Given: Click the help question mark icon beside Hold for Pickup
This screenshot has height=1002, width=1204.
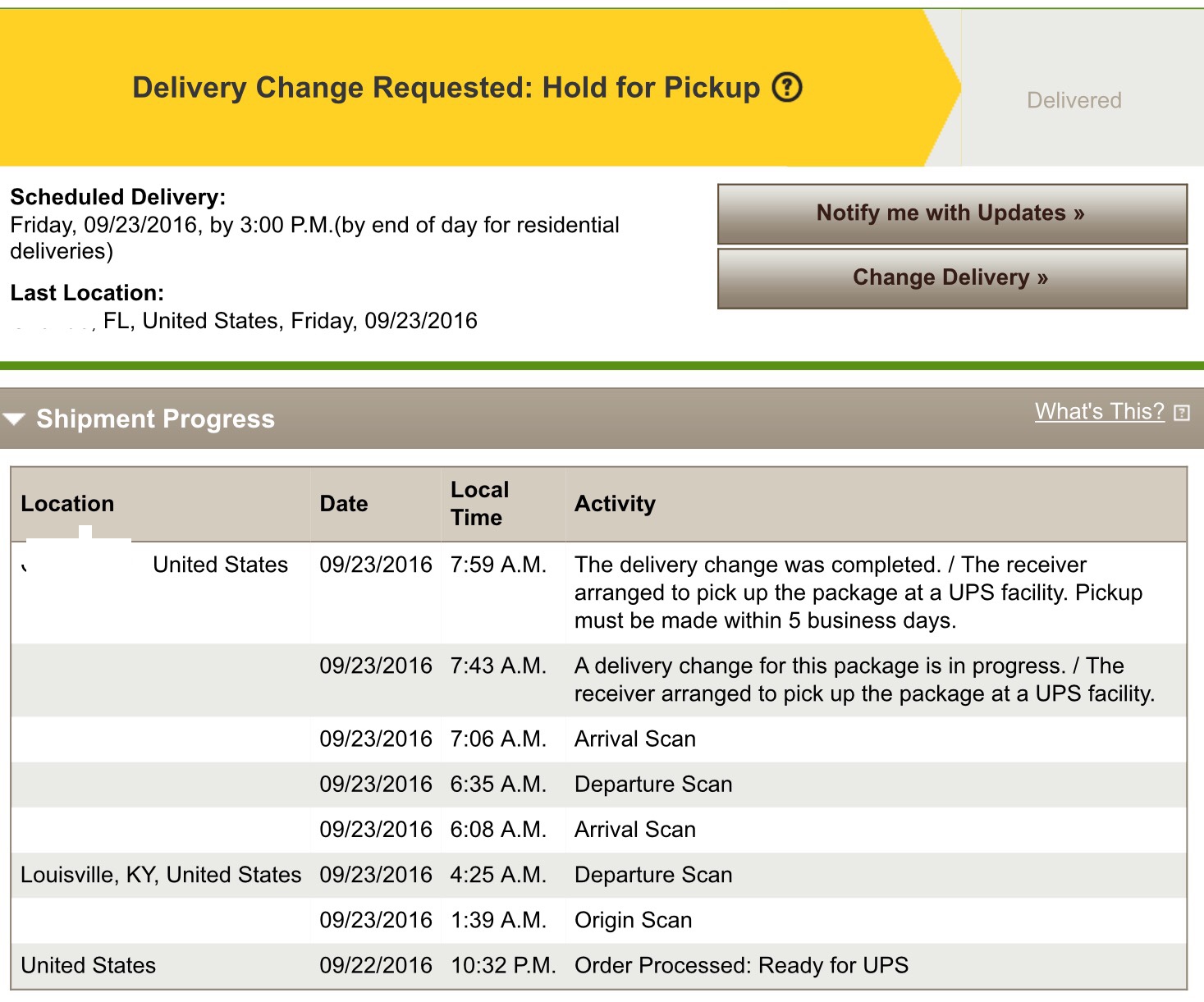Looking at the screenshot, I should click(787, 87).
